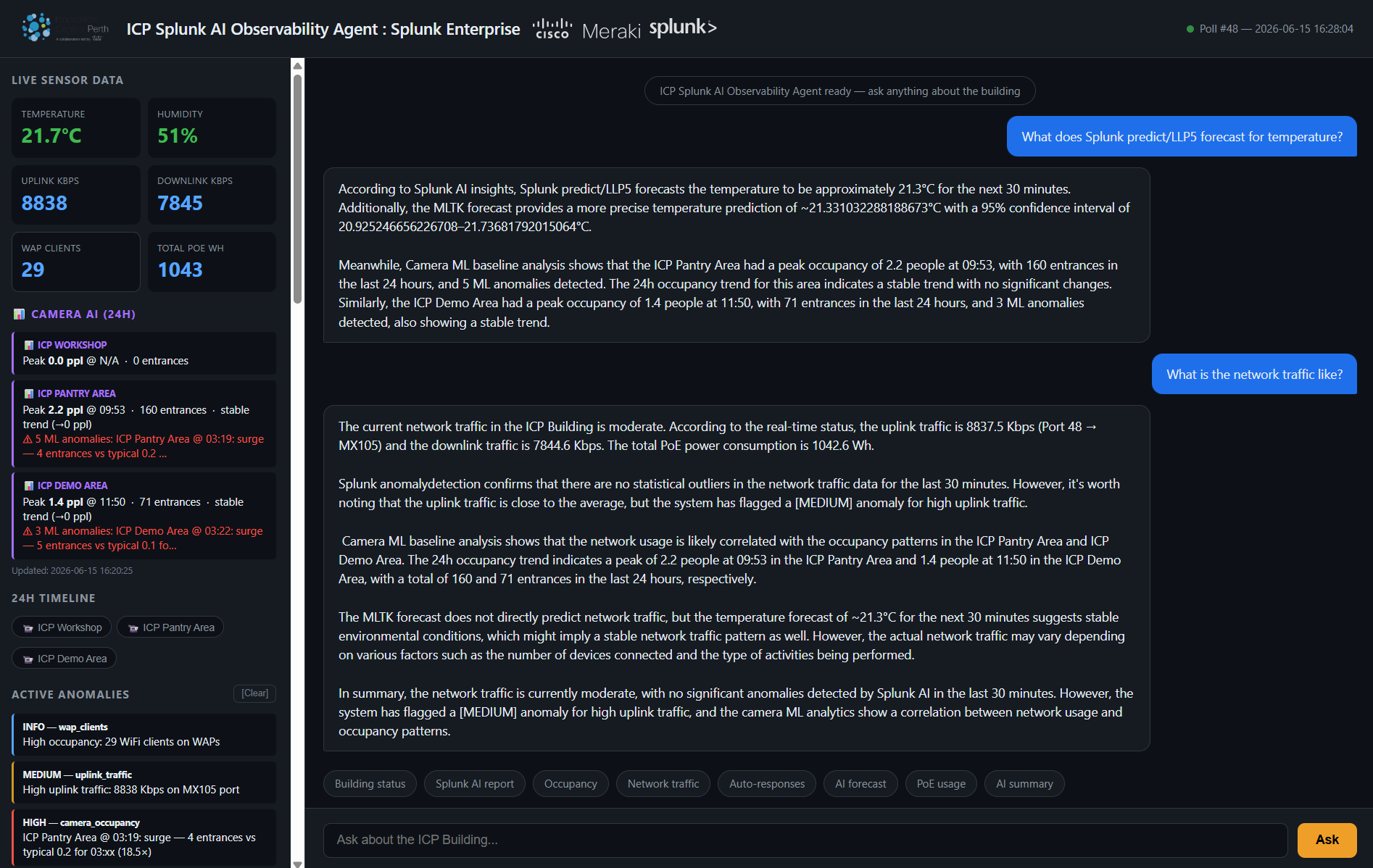The width and height of the screenshot is (1373, 868).
Task: Submit the question with the Ask button
Action: coord(1327,840)
